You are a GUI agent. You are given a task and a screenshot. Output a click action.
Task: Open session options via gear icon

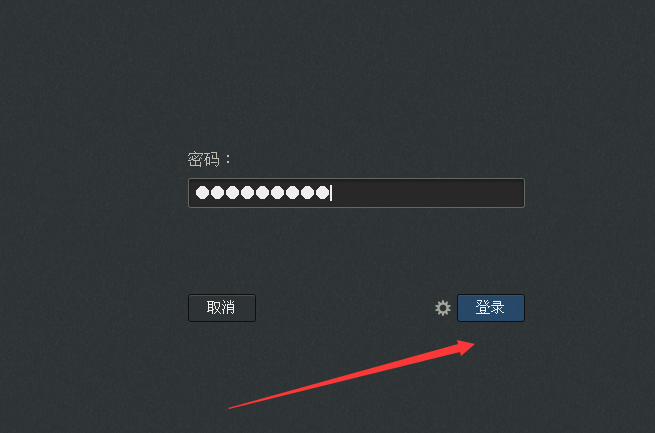[x=443, y=308]
